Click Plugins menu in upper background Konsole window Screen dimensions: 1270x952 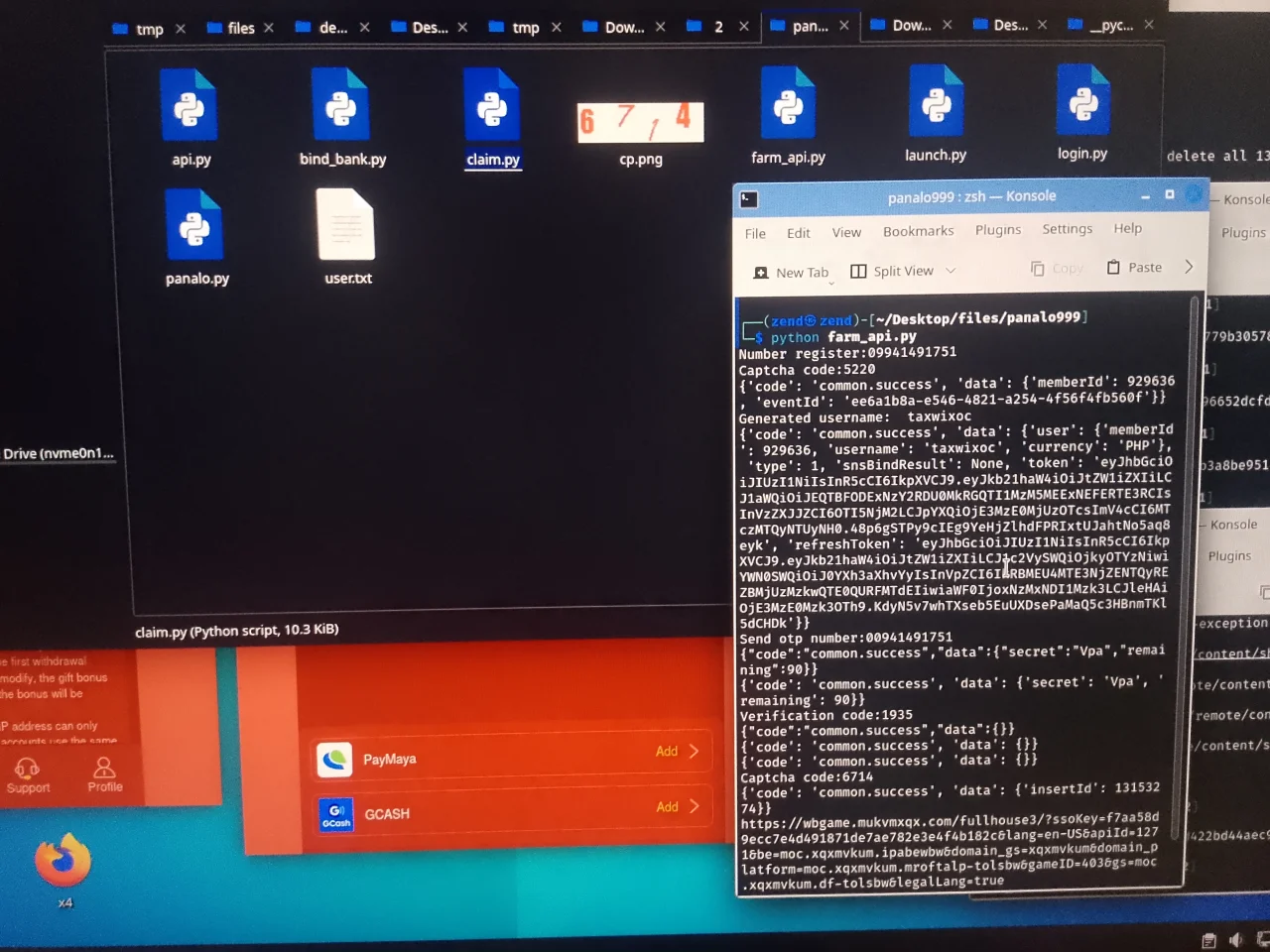point(1243,233)
